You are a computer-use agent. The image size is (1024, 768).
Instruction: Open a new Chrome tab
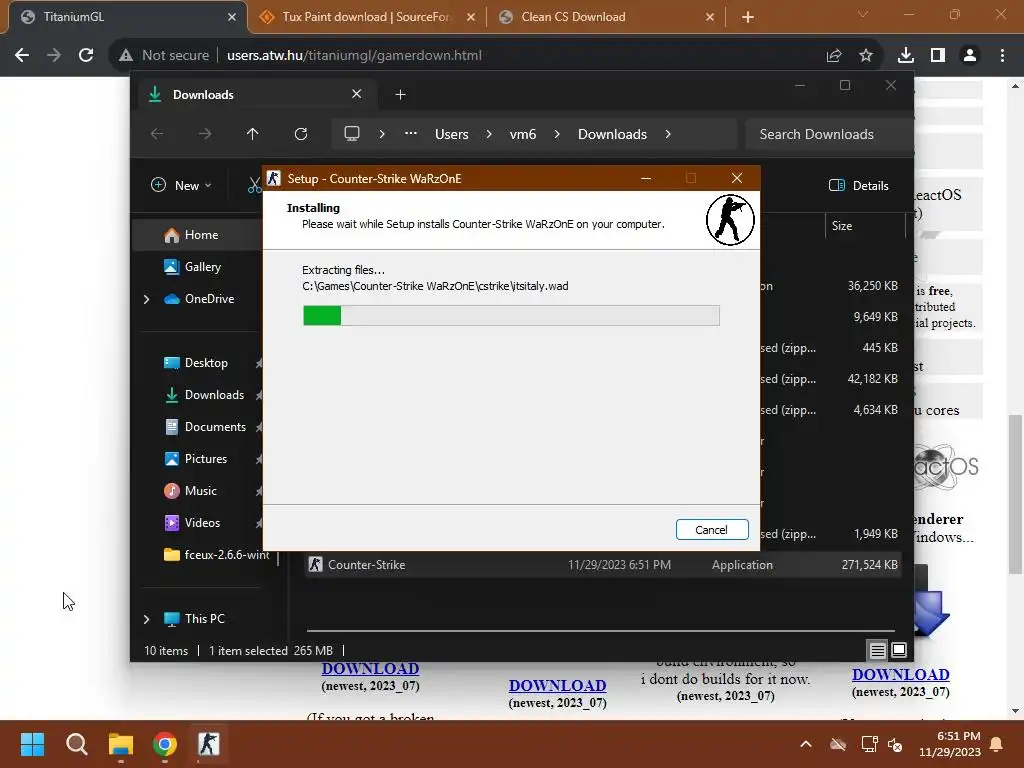coord(748,17)
